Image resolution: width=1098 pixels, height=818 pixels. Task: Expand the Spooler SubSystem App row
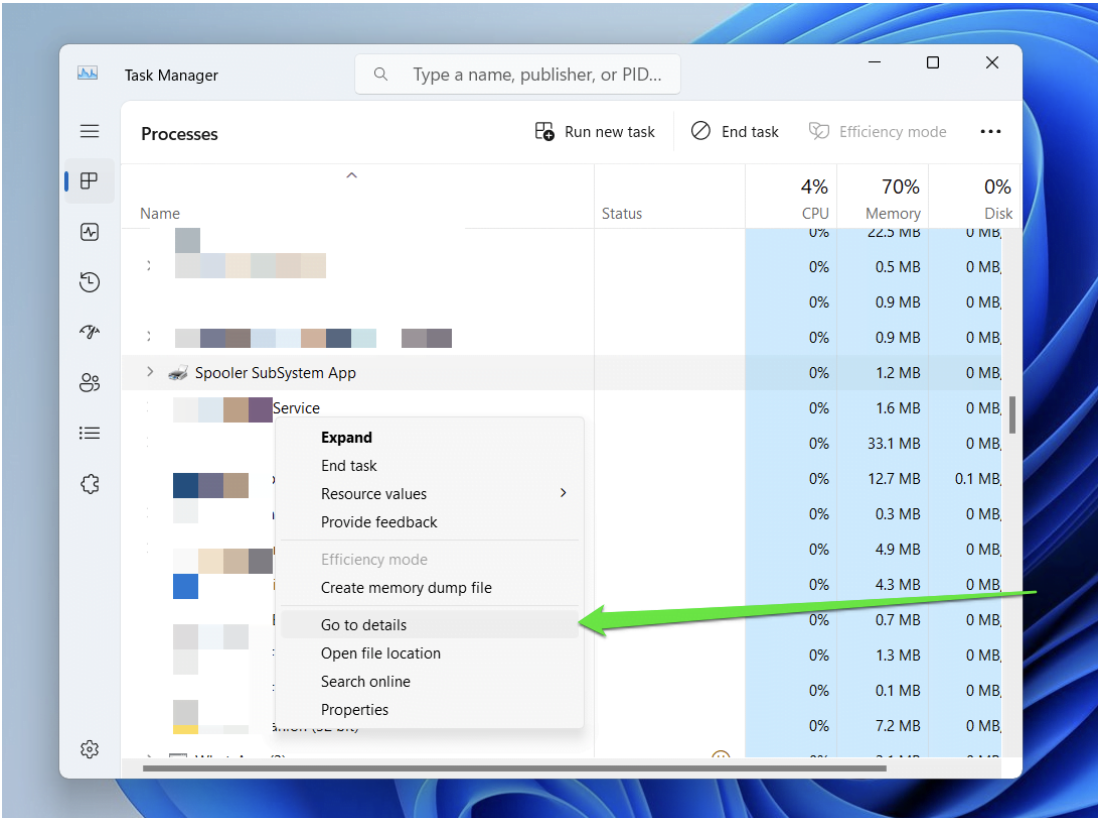pyautogui.click(x=149, y=372)
